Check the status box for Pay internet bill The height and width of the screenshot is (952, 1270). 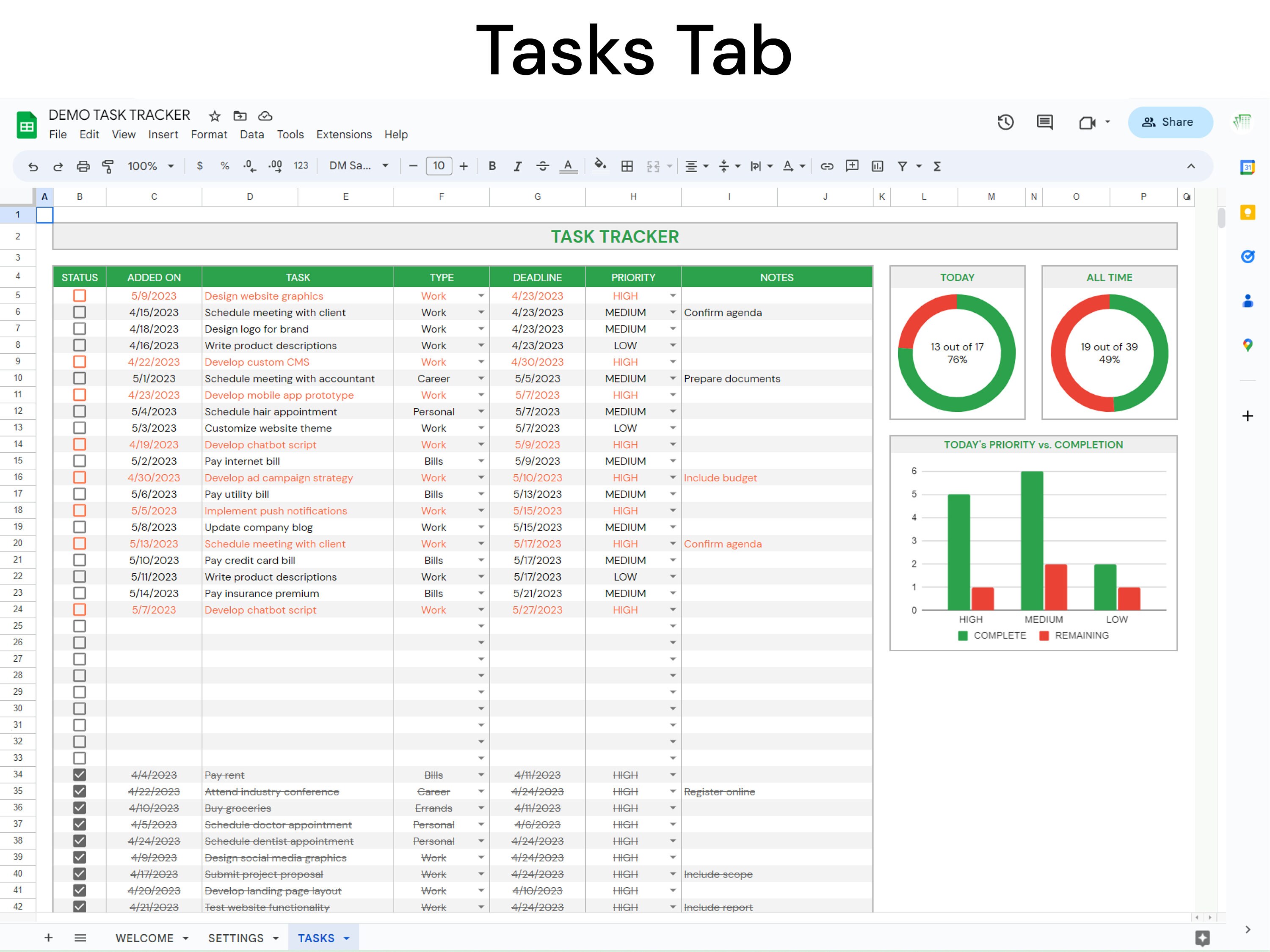click(x=80, y=461)
